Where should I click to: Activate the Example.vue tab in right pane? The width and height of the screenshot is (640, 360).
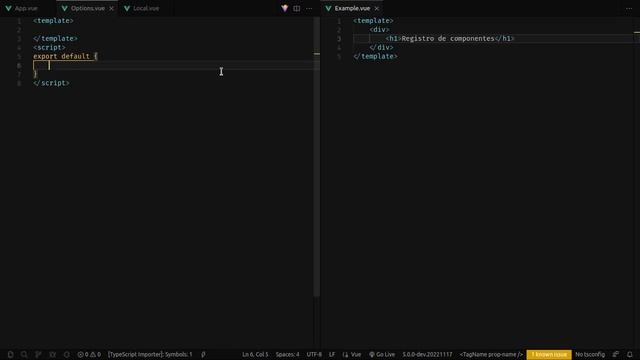352,8
